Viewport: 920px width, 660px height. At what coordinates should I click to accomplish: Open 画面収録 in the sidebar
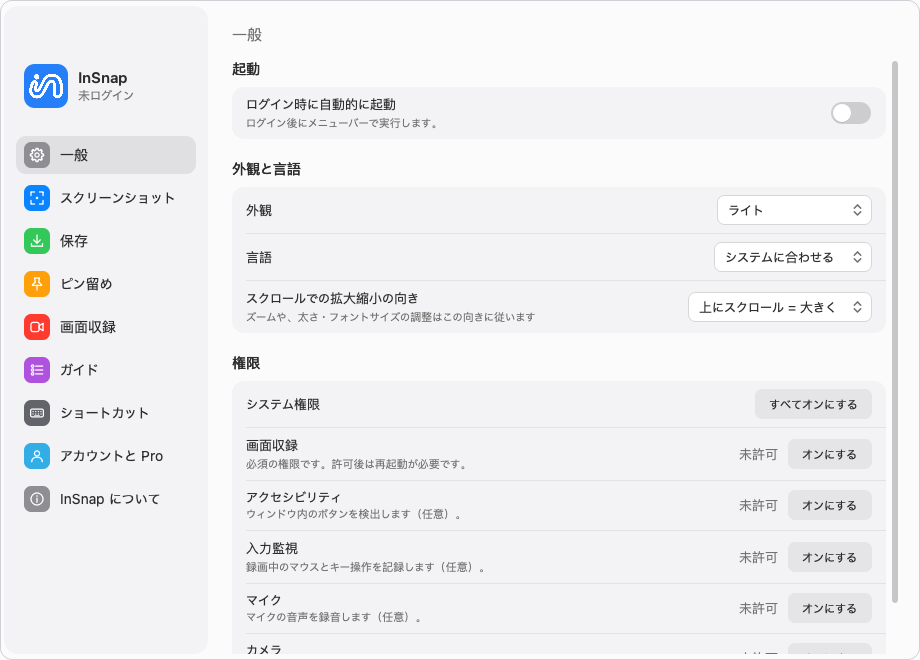click(106, 327)
